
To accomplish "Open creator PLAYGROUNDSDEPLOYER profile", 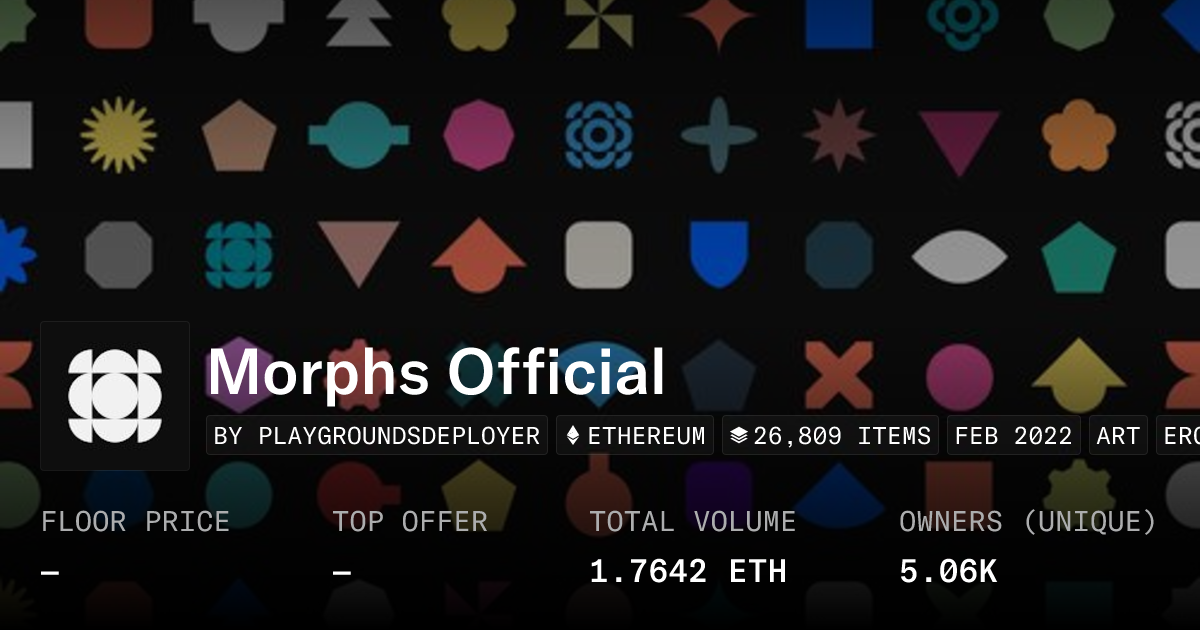I will [x=377, y=436].
